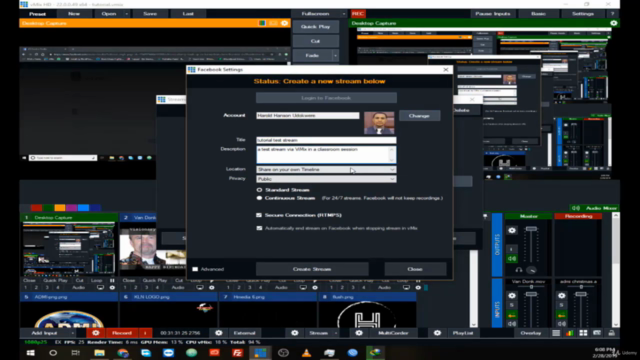
Task: Select Continuous Stream radio option
Action: pos(259,198)
